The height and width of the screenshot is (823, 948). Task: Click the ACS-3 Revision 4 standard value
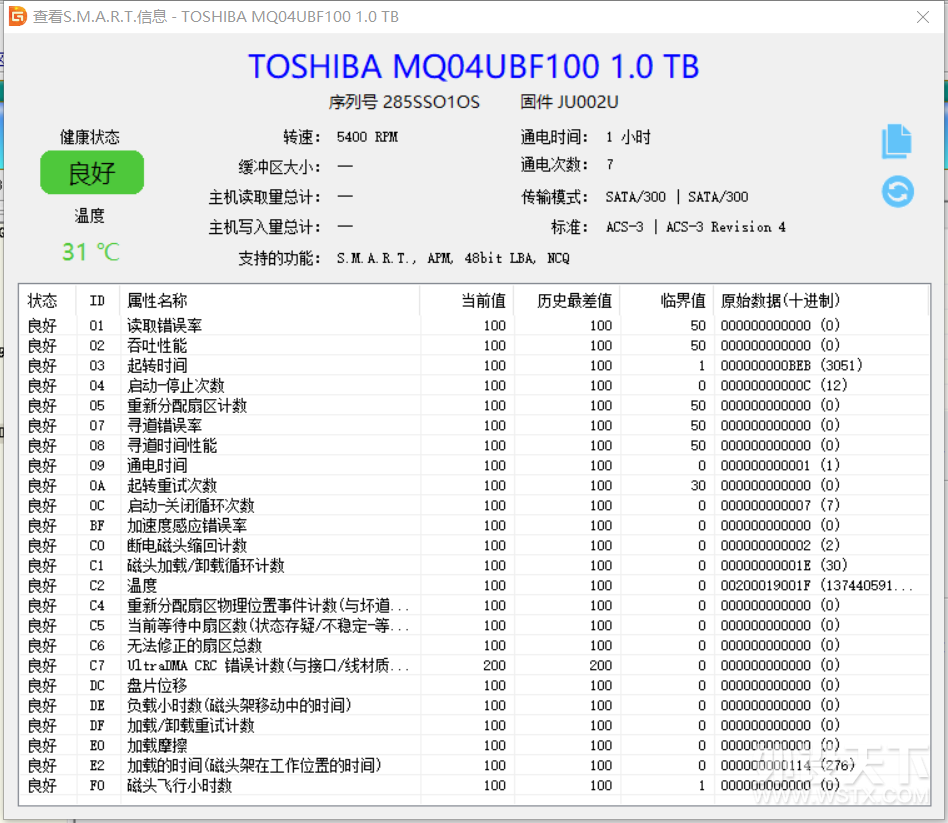coord(695,227)
